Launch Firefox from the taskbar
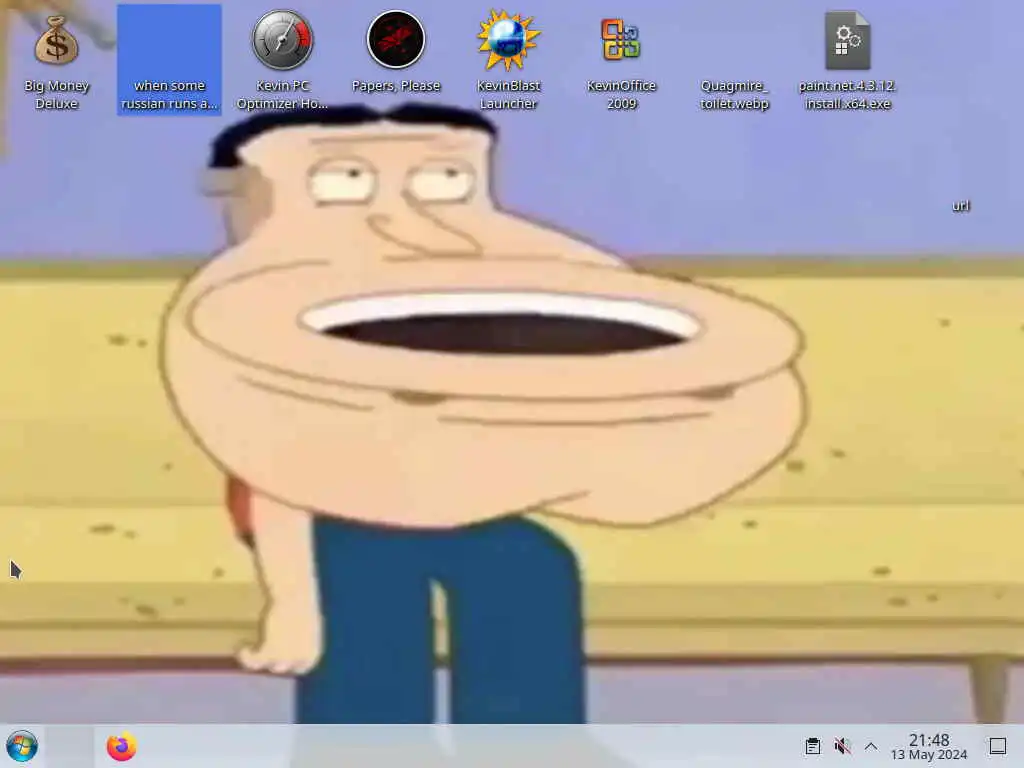Viewport: 1024px width, 768px height. [121, 746]
